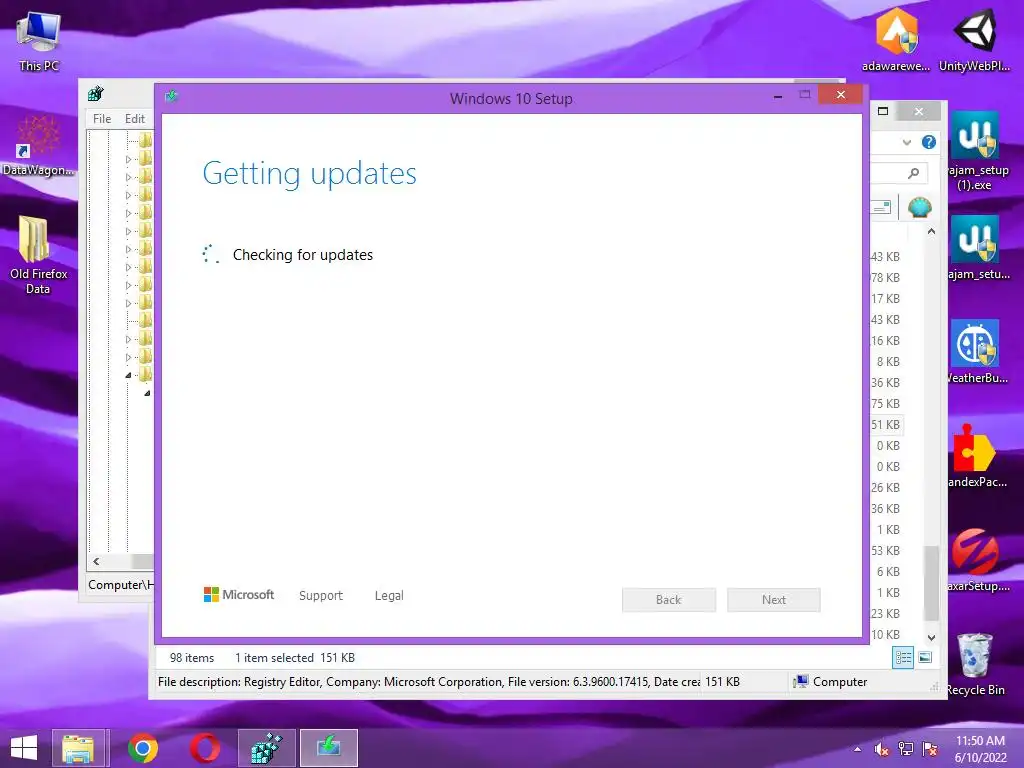
Task: Click the Support link in Setup
Action: tap(321, 596)
